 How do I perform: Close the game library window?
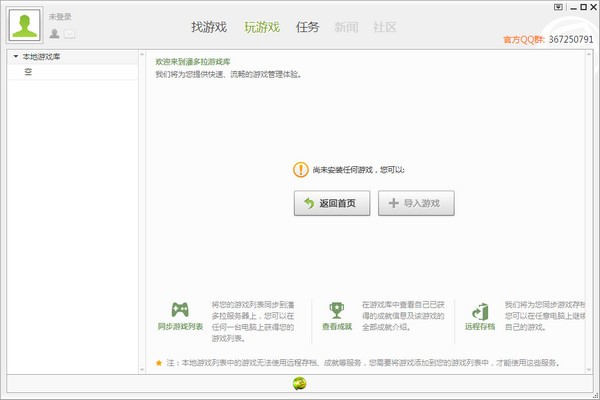coord(593,7)
